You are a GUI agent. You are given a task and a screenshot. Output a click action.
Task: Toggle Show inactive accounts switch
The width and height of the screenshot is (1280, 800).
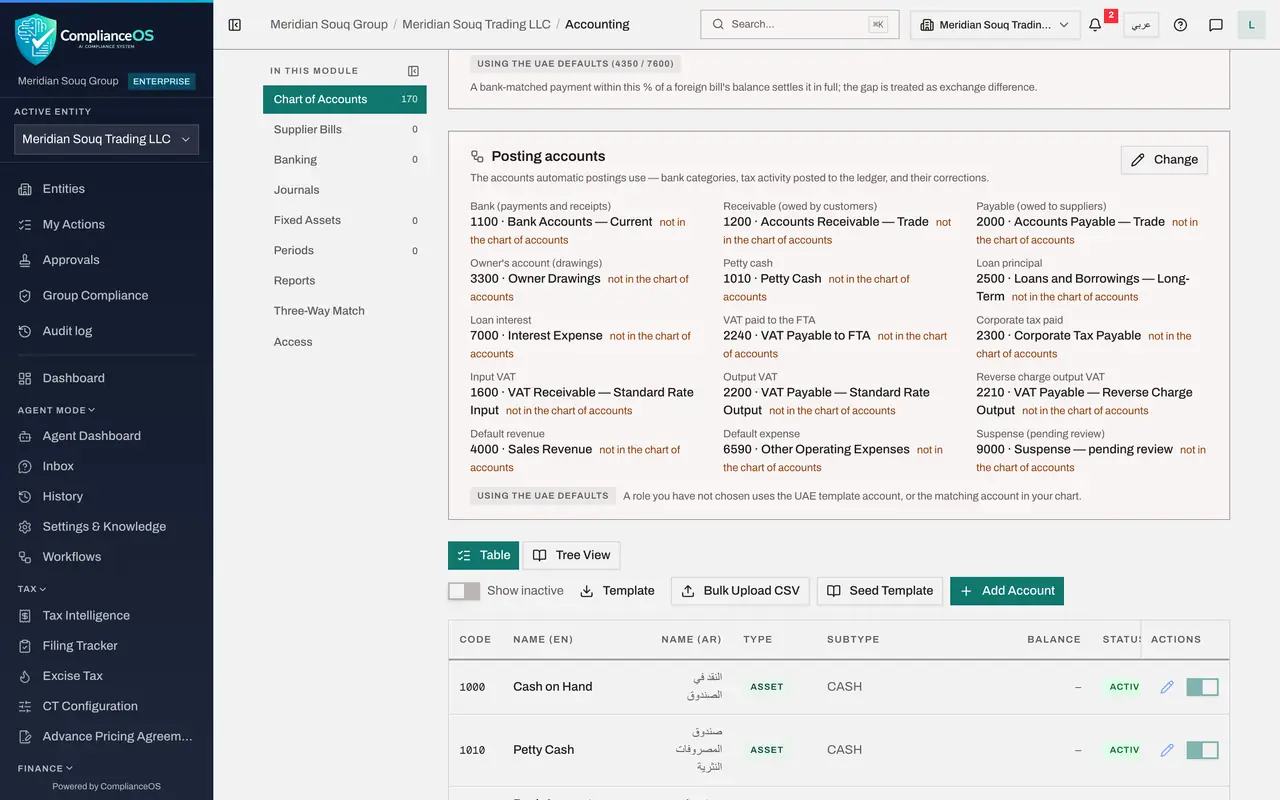(464, 591)
